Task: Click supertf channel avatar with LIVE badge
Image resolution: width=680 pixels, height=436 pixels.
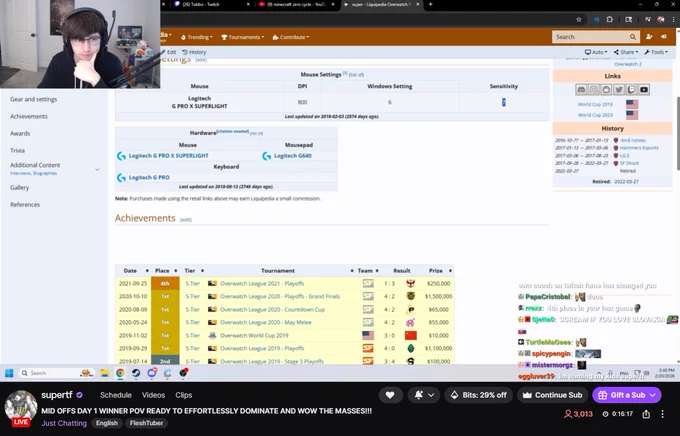Action: 20,409
